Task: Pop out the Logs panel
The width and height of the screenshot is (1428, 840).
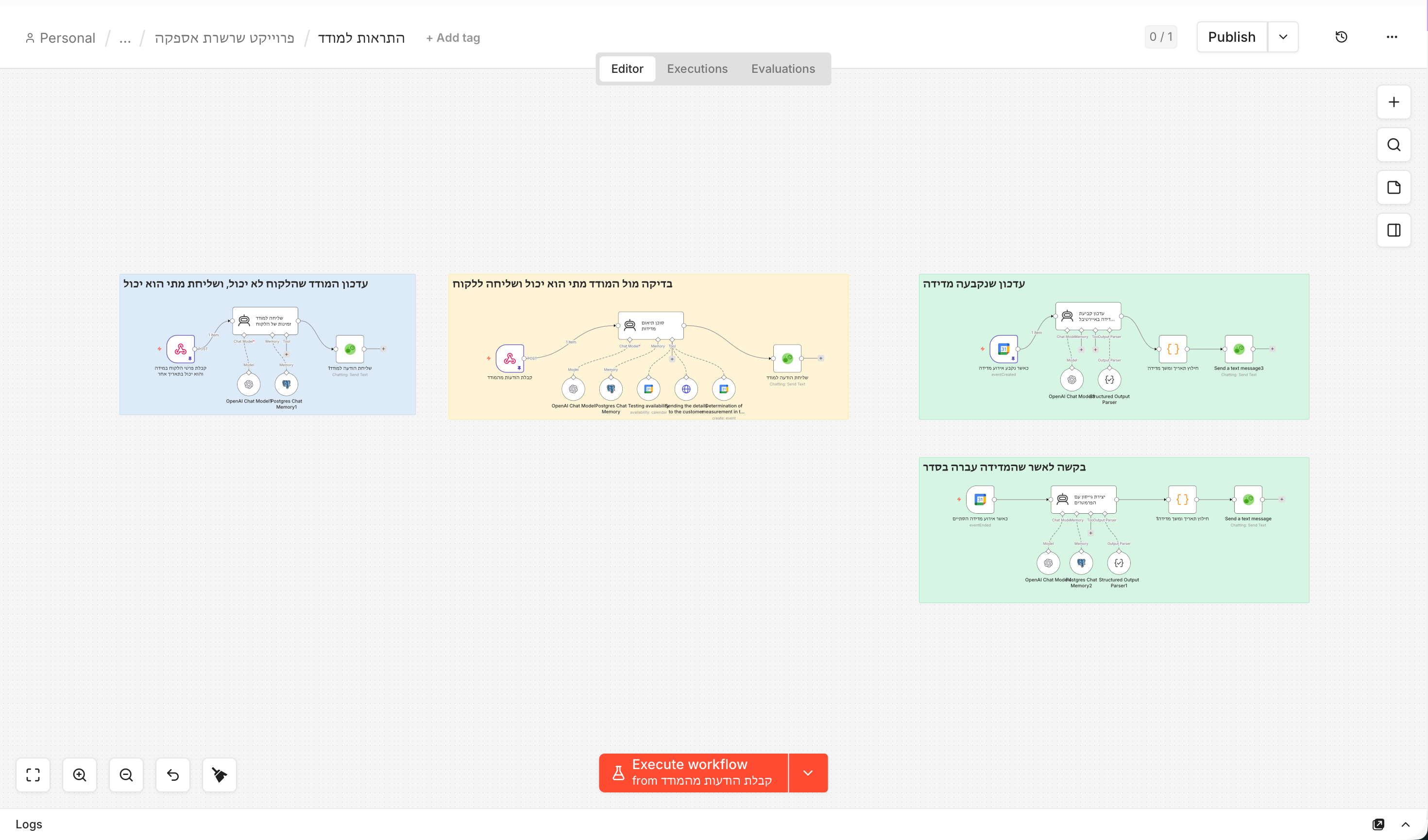Action: [x=1378, y=824]
